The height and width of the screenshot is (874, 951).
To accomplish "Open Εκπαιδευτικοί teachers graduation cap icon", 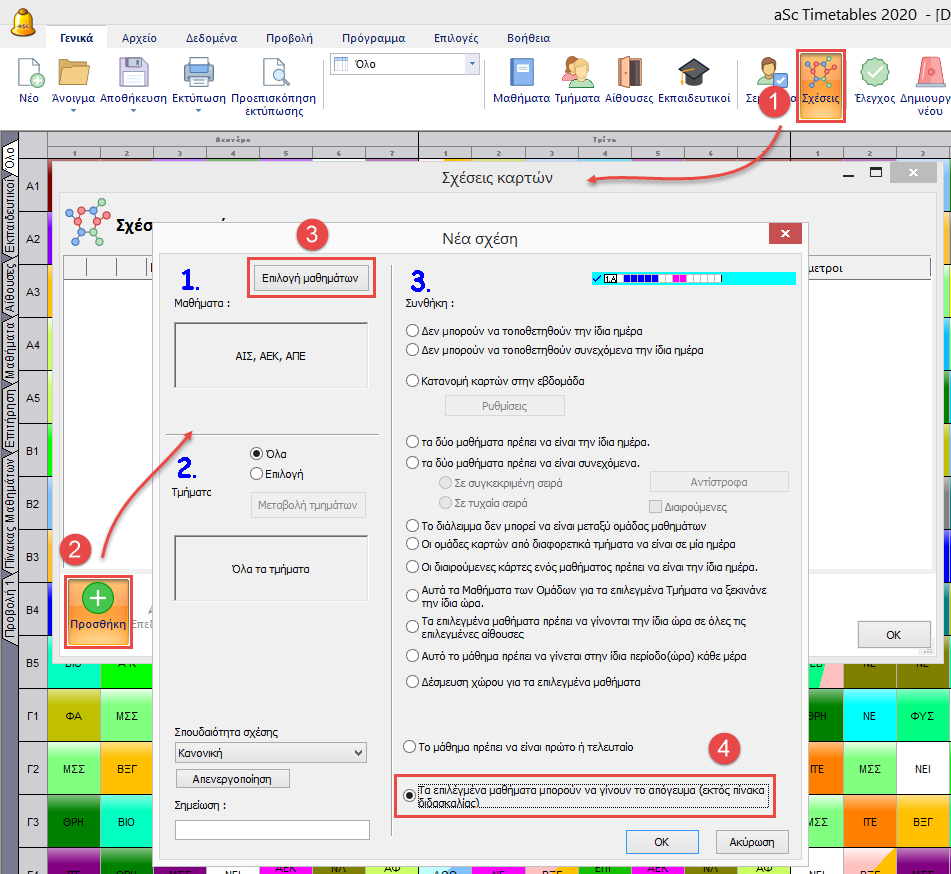I will (693, 73).
